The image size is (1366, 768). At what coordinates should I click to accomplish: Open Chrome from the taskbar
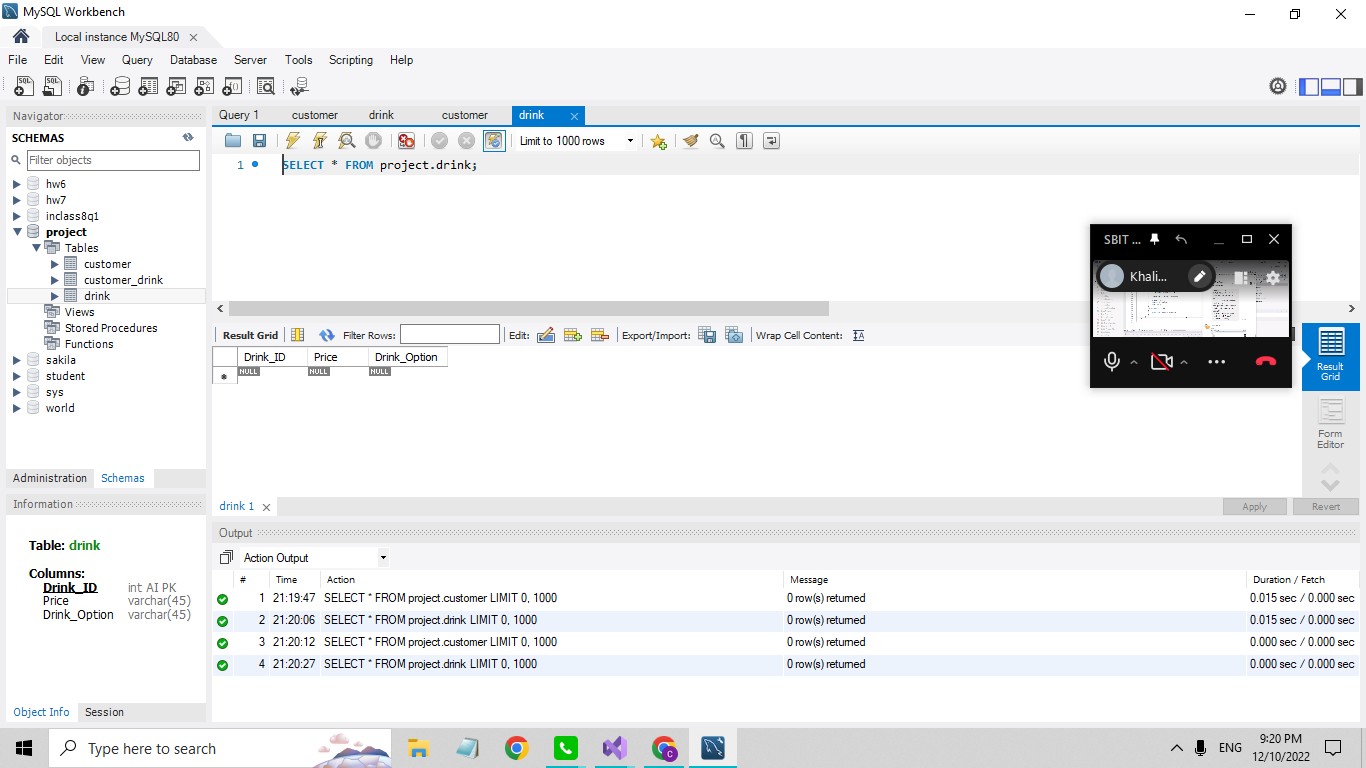516,748
